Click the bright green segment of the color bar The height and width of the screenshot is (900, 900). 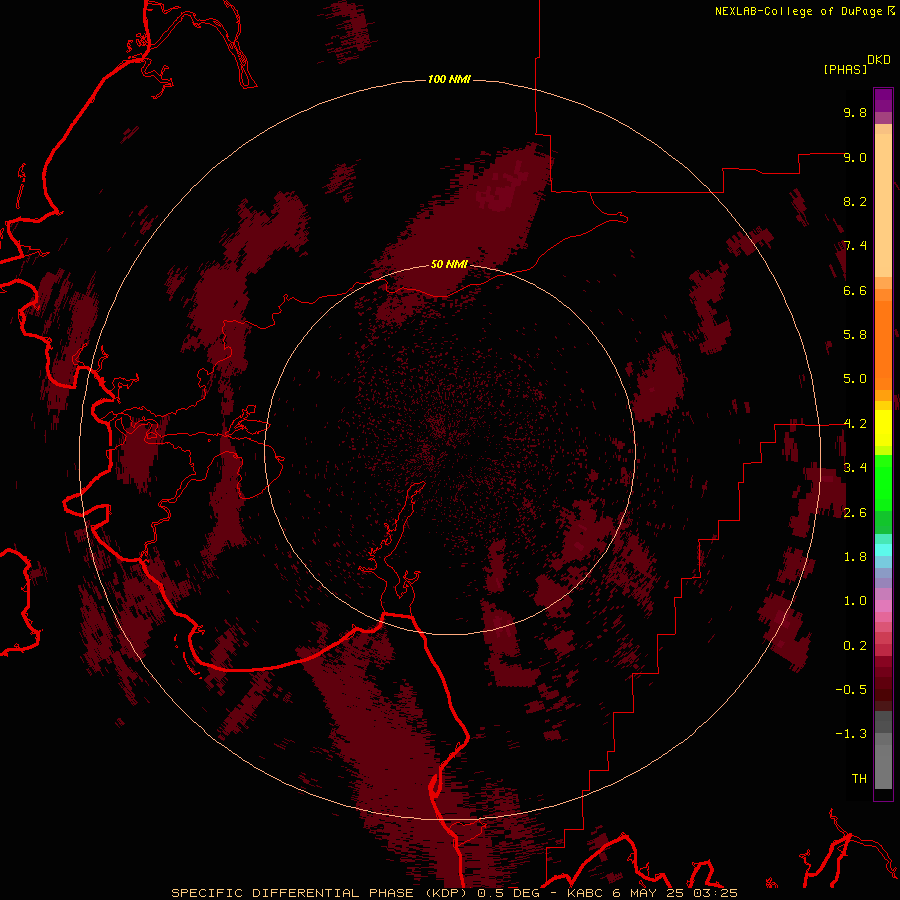pyautogui.click(x=883, y=482)
